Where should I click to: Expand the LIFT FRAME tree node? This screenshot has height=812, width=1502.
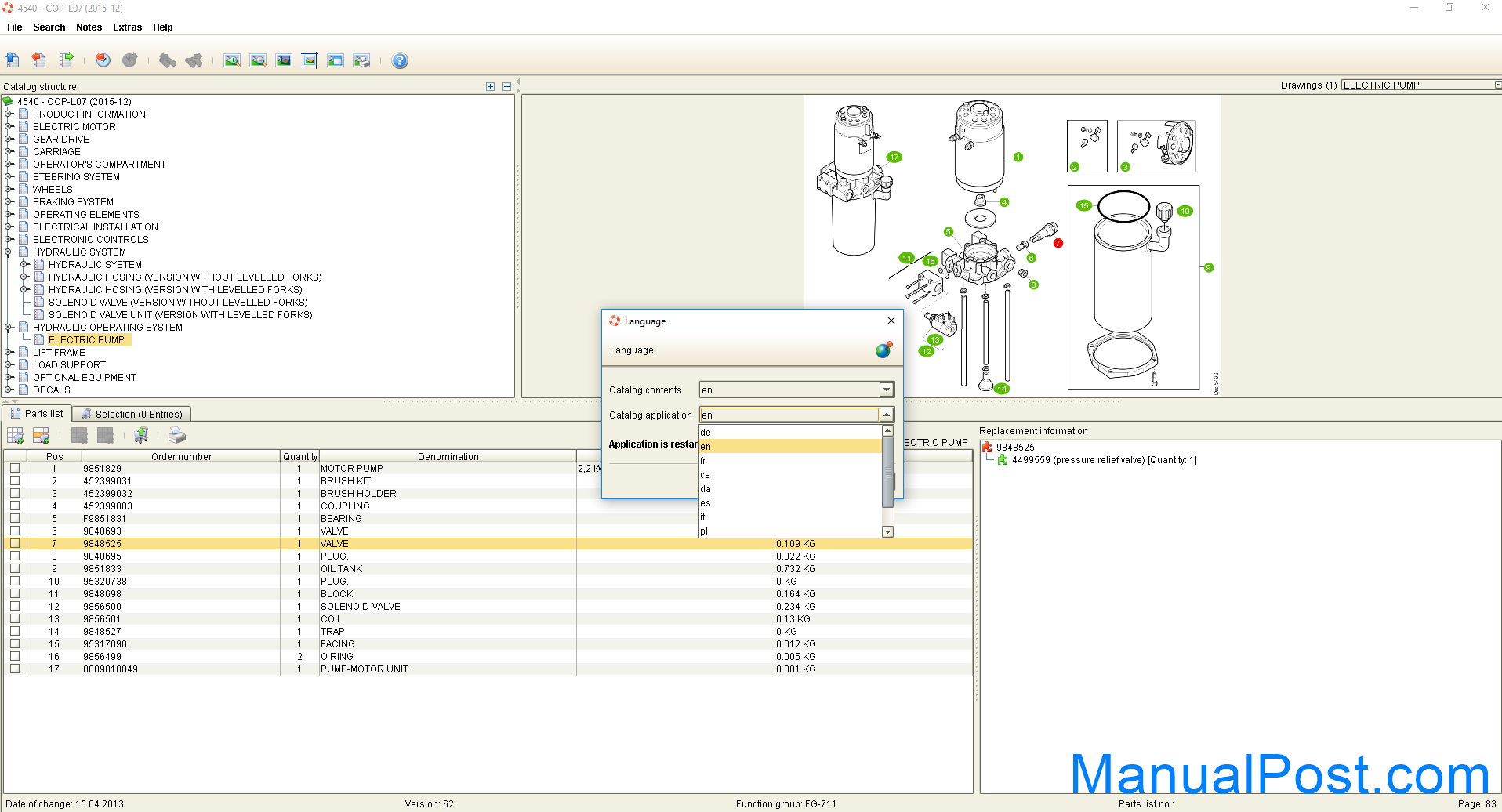coord(9,352)
